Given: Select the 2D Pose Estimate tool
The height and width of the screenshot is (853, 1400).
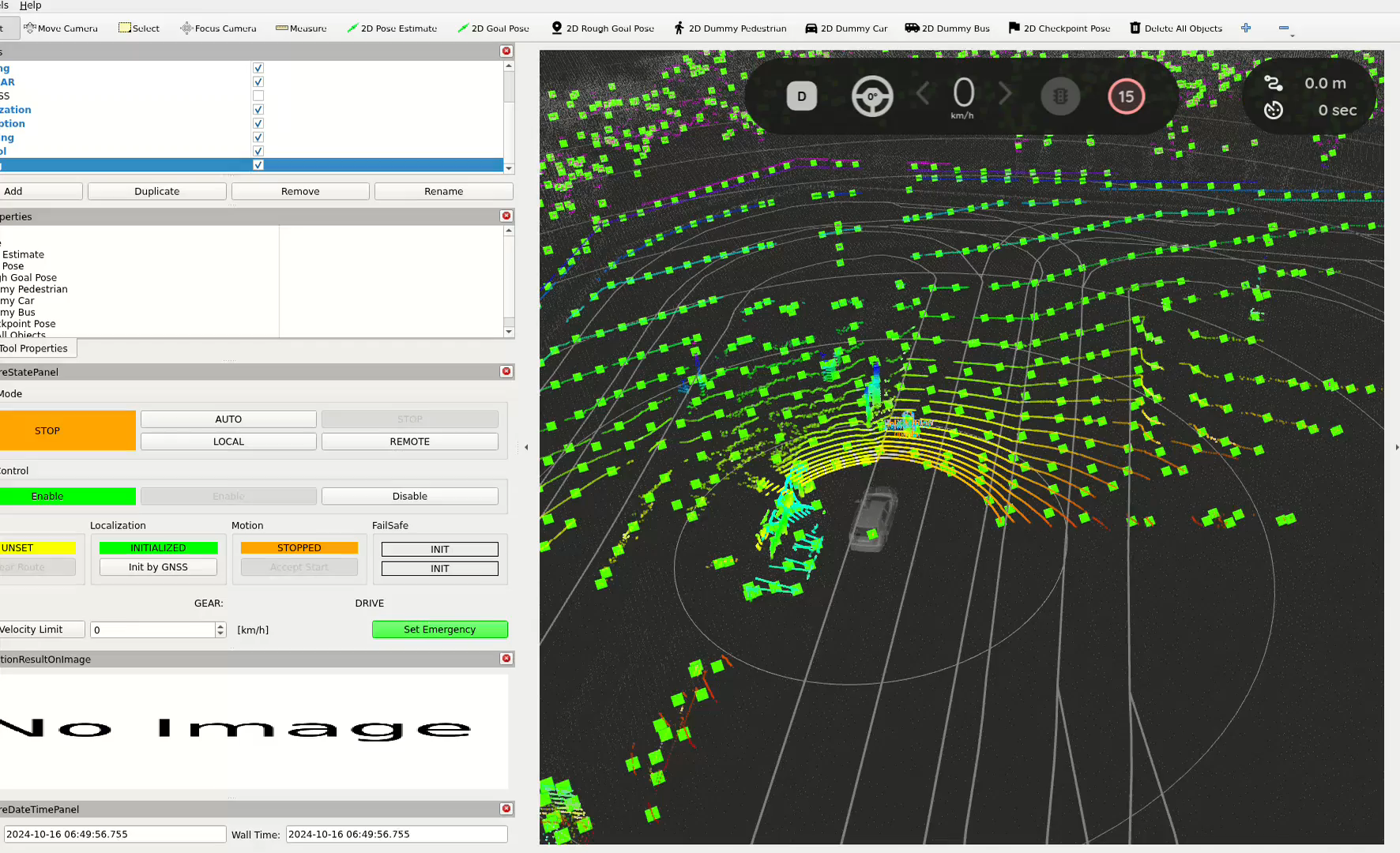Looking at the screenshot, I should (x=392, y=28).
